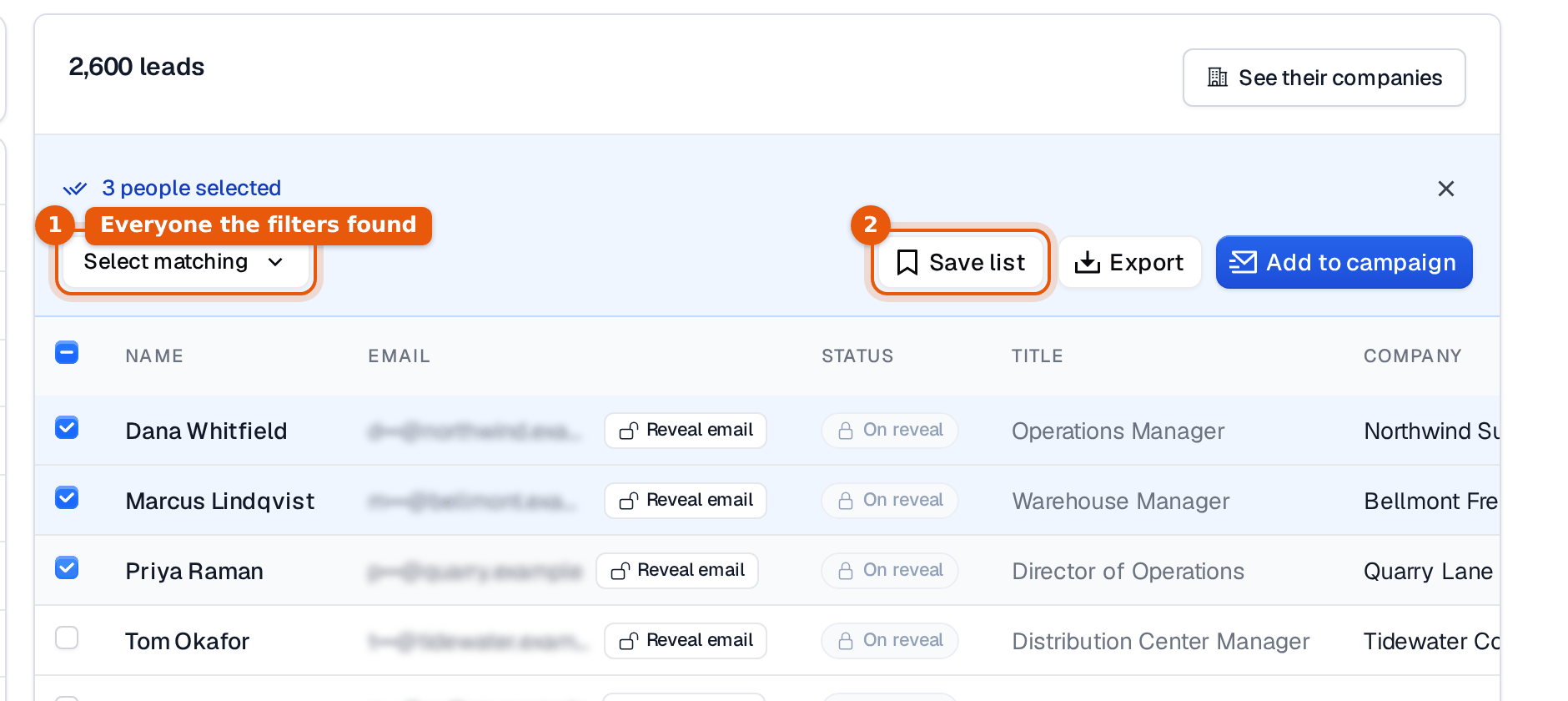1568x701 pixels.
Task: Click the Warehouse Manager title cell
Action: pos(1121,502)
